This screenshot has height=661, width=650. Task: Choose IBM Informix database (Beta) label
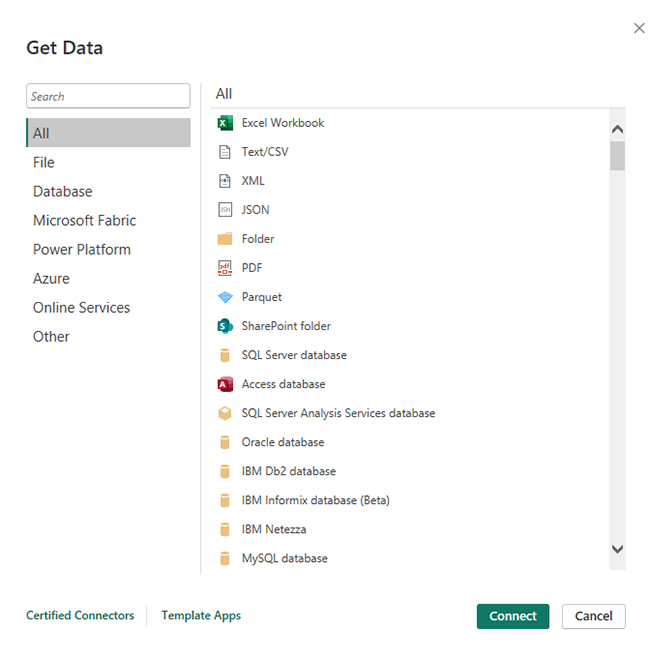click(x=315, y=500)
